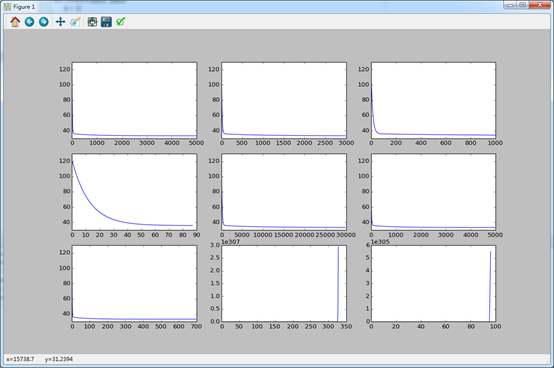Maximize the Figure 1 window

(523, 5)
